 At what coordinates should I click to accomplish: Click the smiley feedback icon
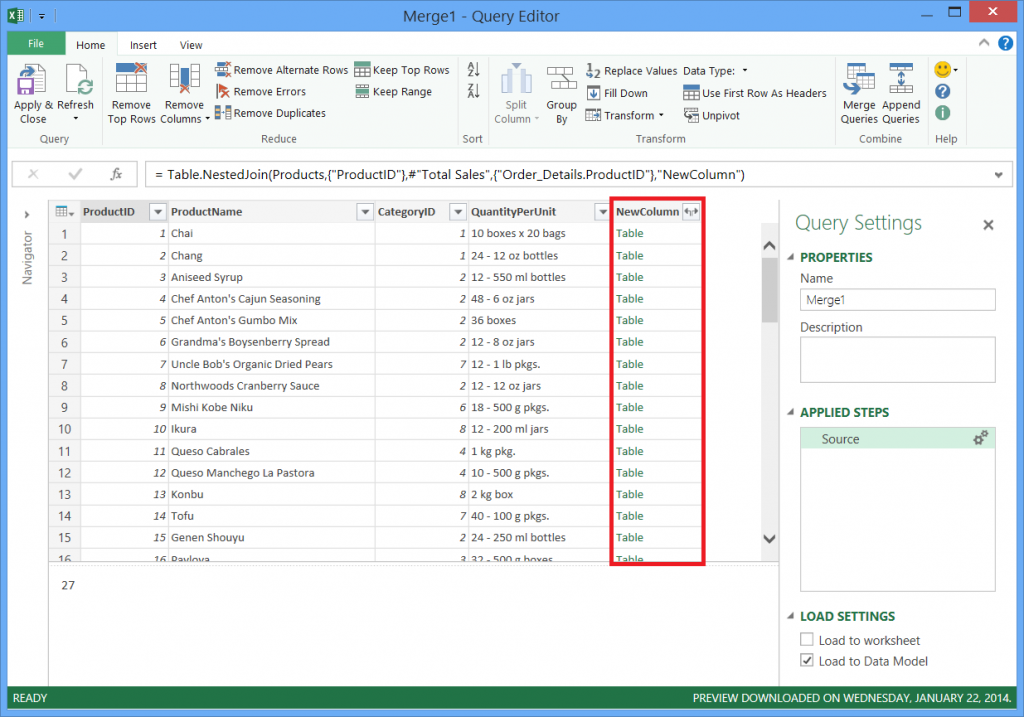pos(942,69)
